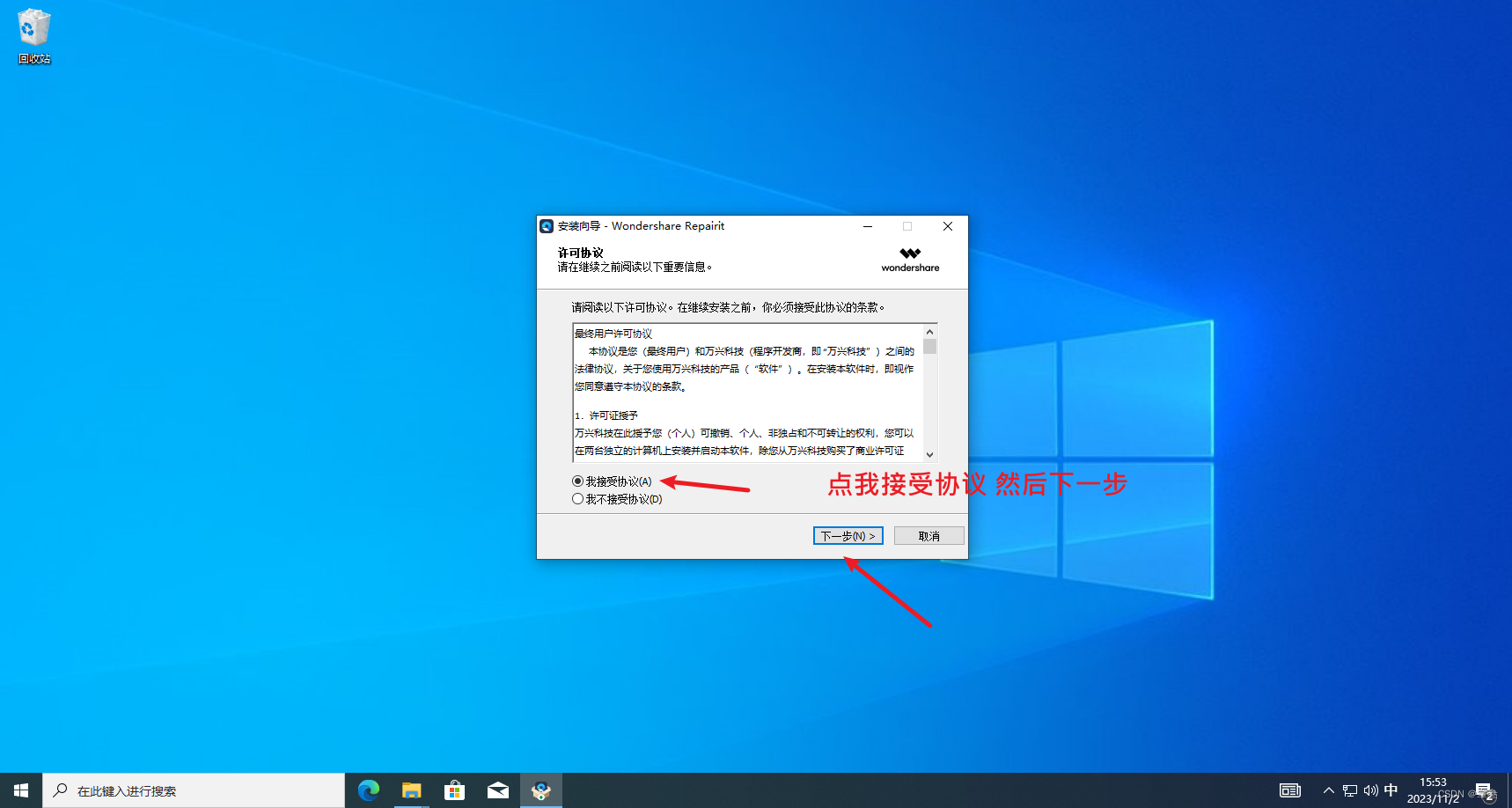This screenshot has height=808, width=1512.
Task: Open File Explorer from the taskbar
Action: pos(411,790)
